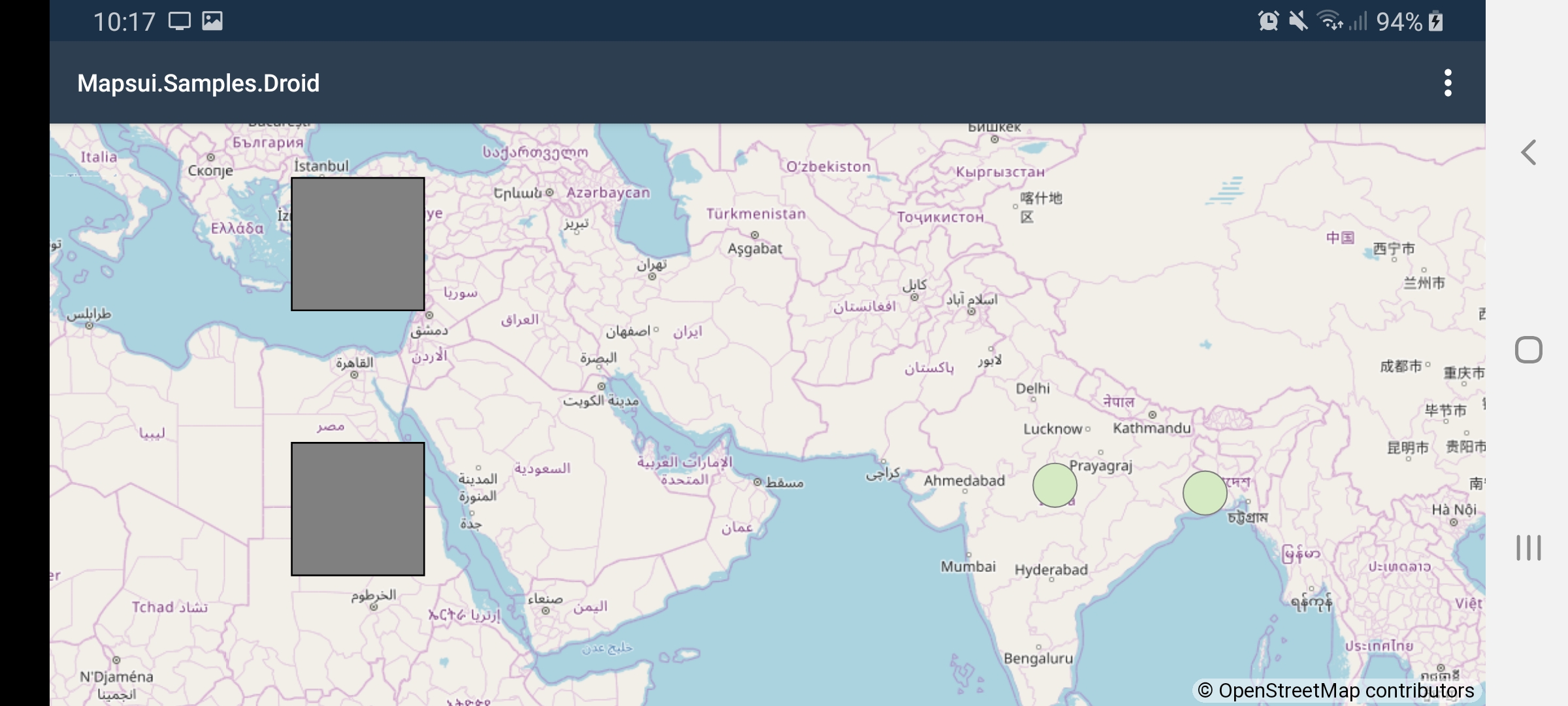Click the 10:17 clock text

click(x=124, y=22)
